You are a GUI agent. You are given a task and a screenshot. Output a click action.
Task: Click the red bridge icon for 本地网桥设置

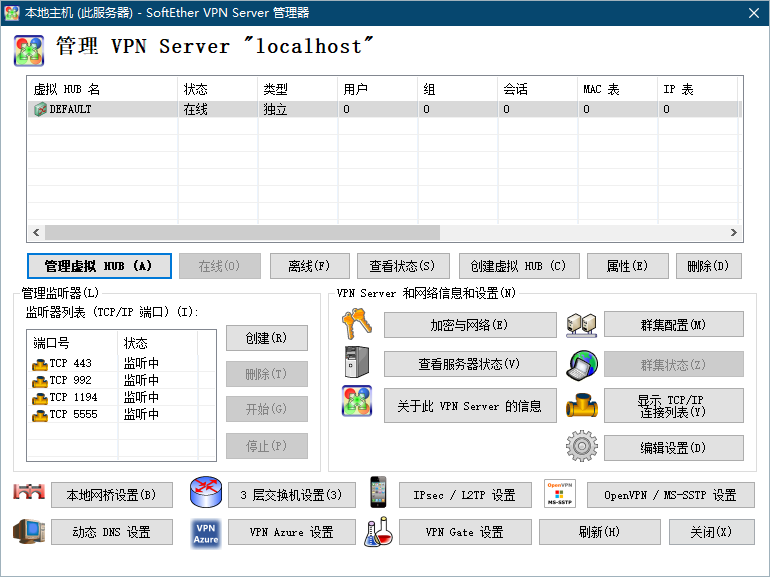(x=29, y=492)
